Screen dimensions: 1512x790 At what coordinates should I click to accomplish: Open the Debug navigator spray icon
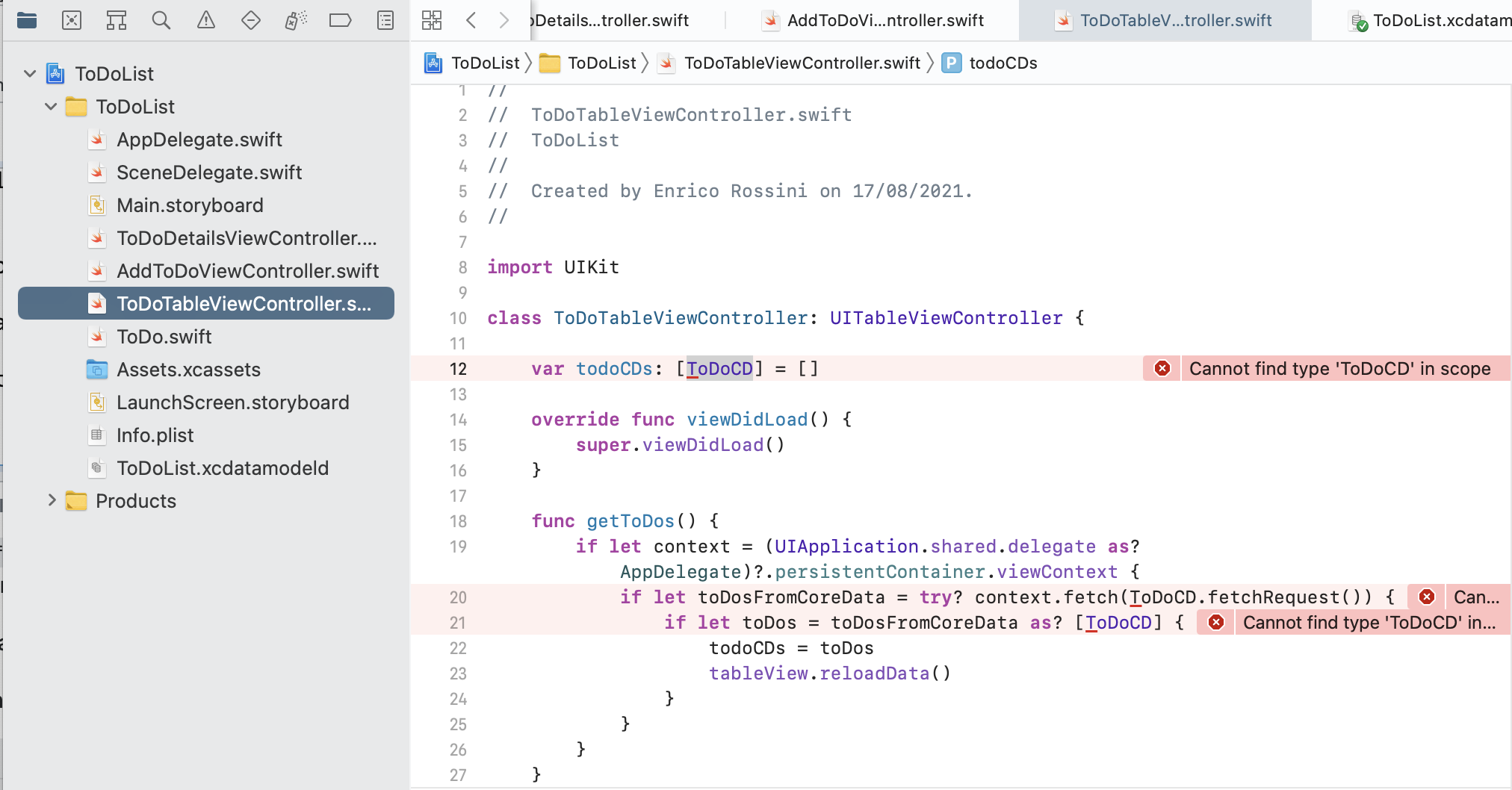tap(296, 20)
